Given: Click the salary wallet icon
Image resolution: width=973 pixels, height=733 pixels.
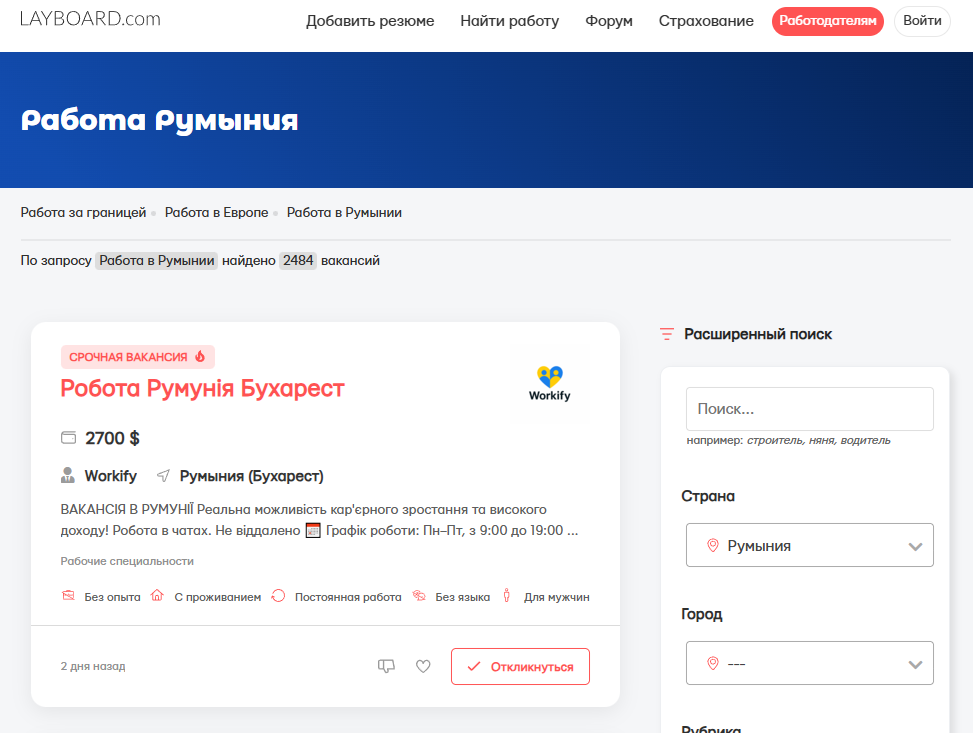Looking at the screenshot, I should (x=68, y=438).
